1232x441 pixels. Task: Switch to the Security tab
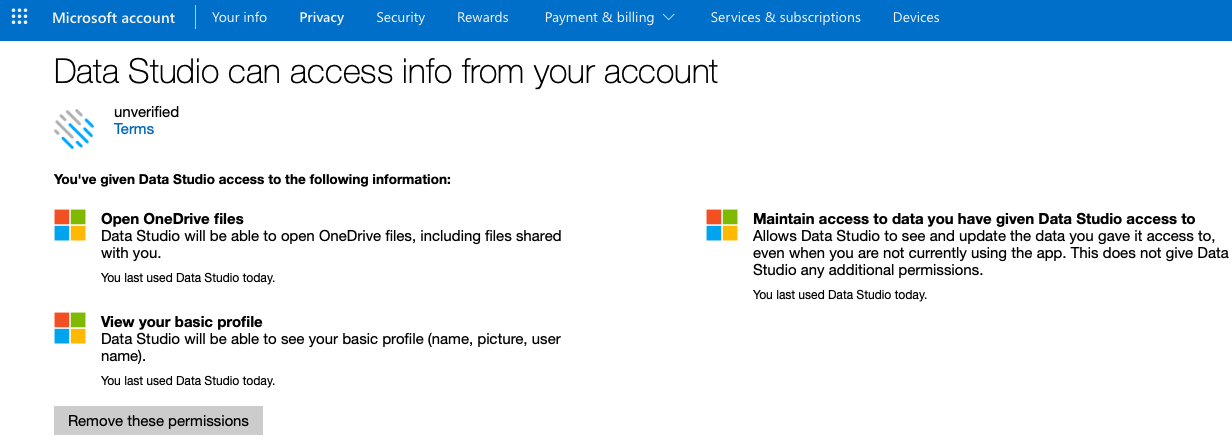point(400,17)
